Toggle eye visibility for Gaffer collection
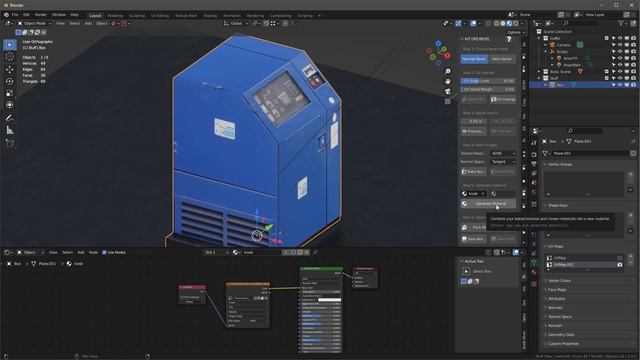The height and width of the screenshot is (360, 640). click(620, 38)
